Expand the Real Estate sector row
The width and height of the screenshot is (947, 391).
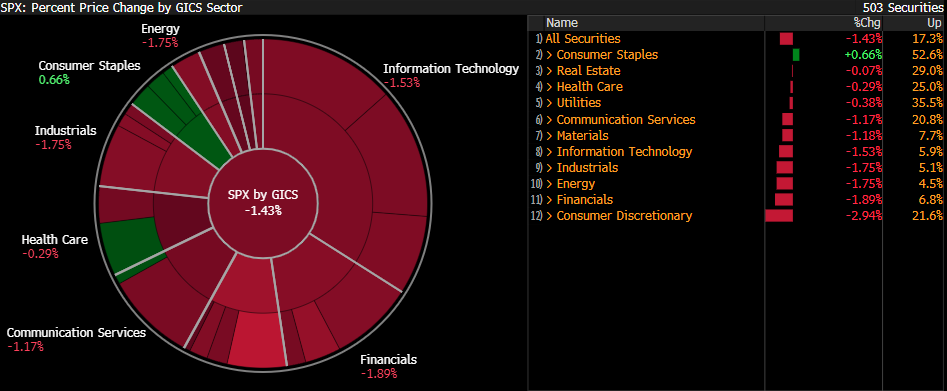pyautogui.click(x=549, y=71)
